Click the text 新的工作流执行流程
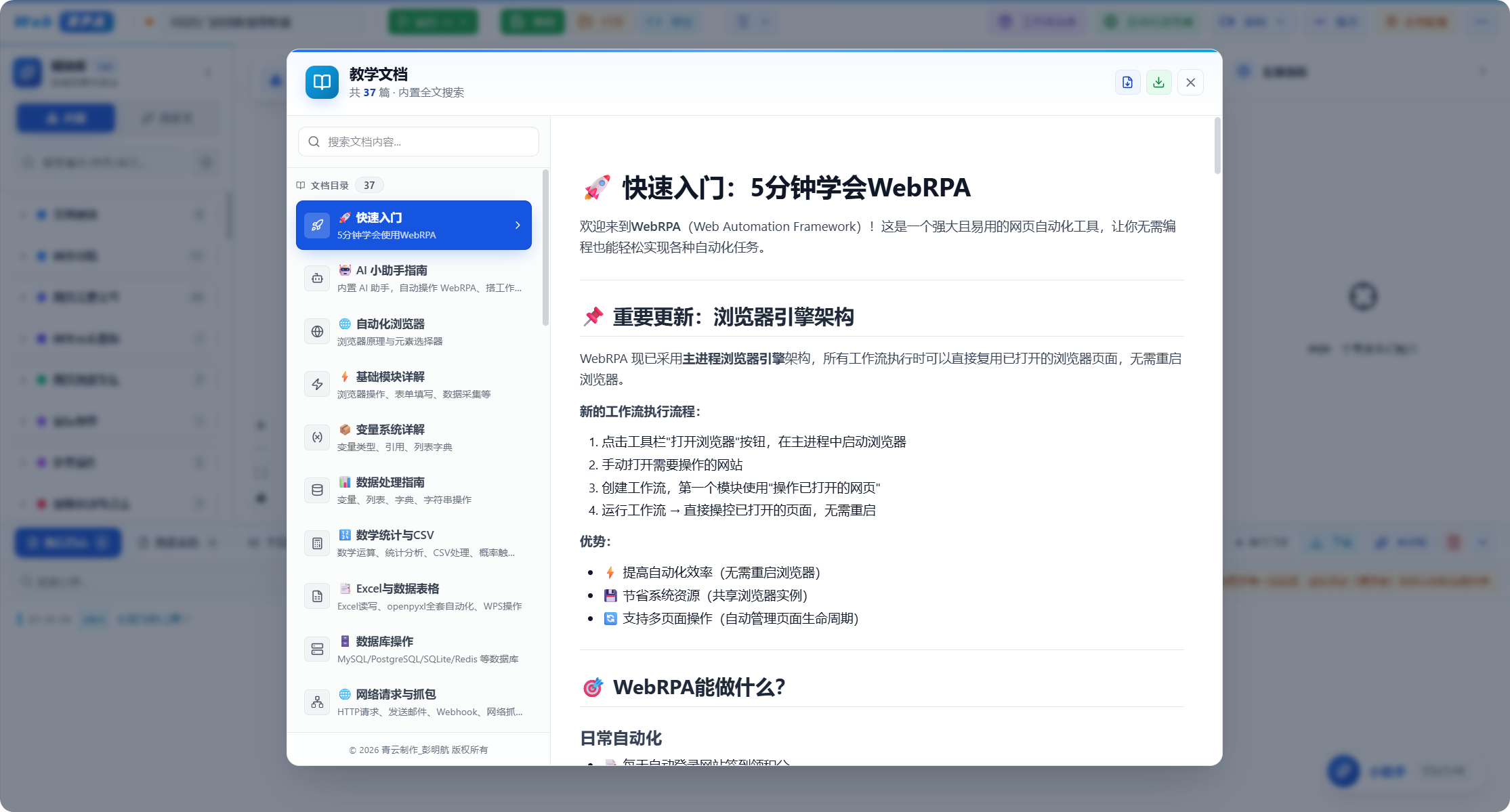Viewport: 1510px width, 812px height. point(640,412)
